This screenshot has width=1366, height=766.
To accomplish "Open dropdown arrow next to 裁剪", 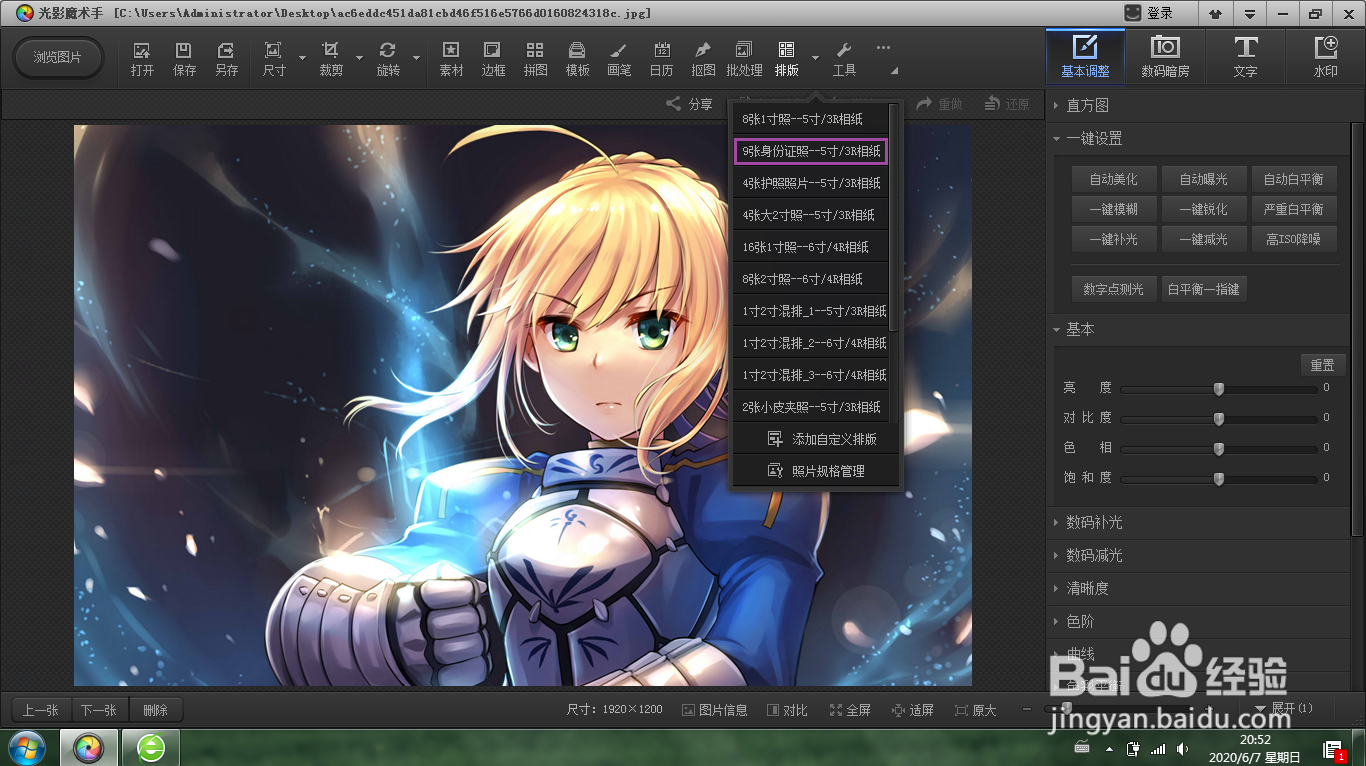I will 359,58.
